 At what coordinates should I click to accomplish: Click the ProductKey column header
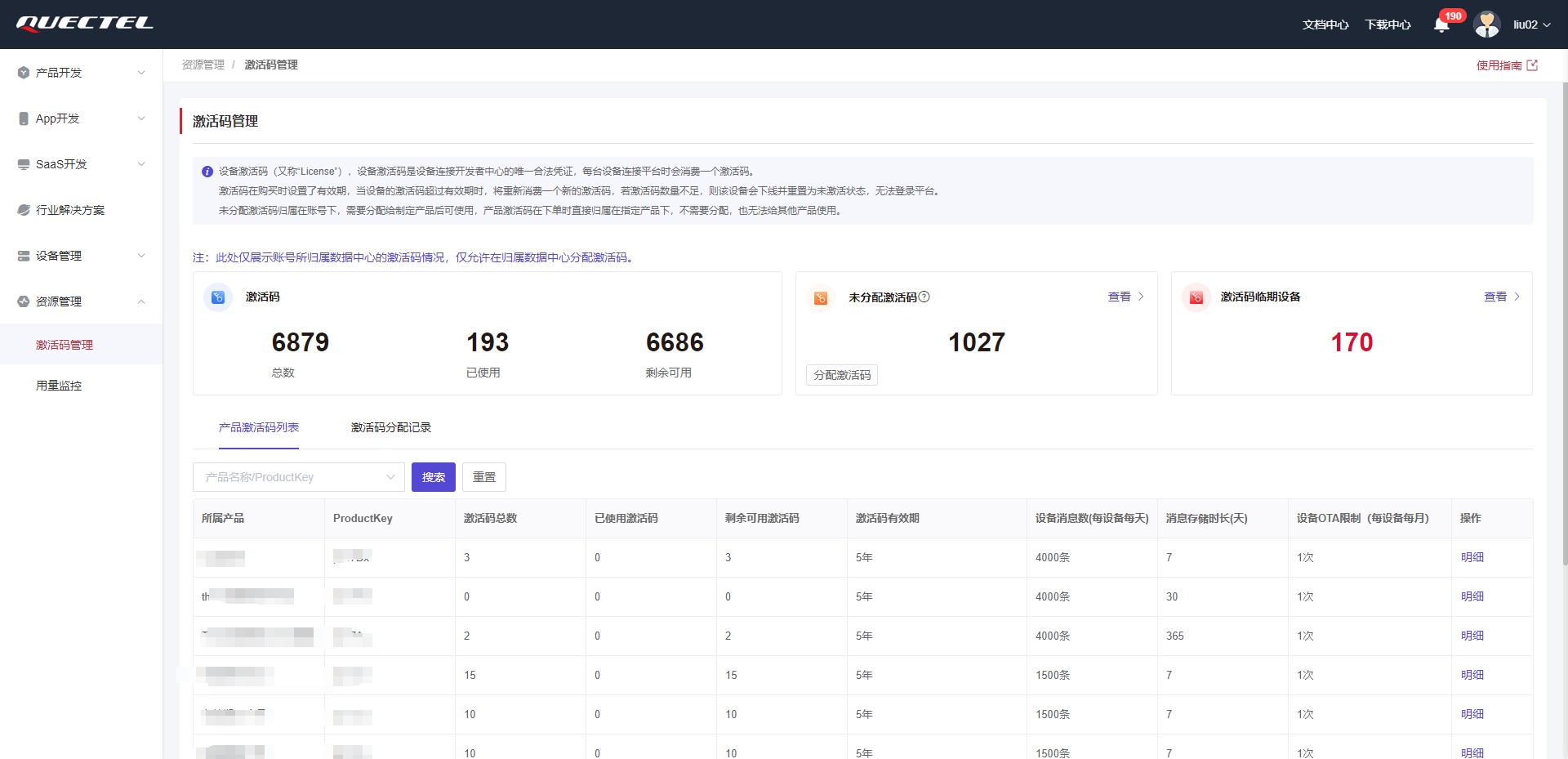tap(363, 518)
